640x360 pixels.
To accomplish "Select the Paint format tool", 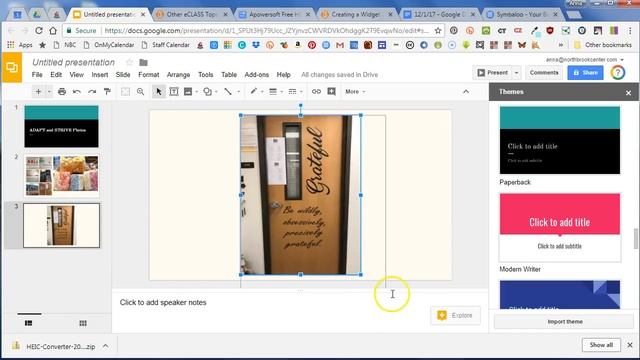I will [107, 92].
